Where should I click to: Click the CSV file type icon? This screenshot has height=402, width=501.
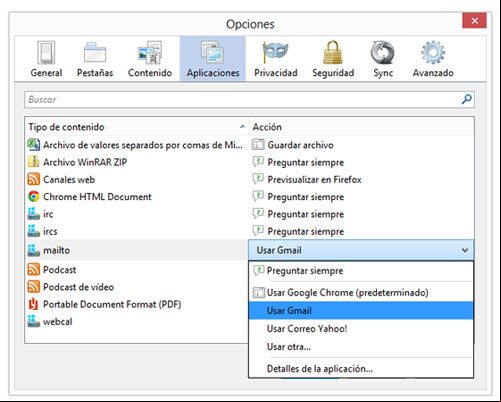[33, 144]
